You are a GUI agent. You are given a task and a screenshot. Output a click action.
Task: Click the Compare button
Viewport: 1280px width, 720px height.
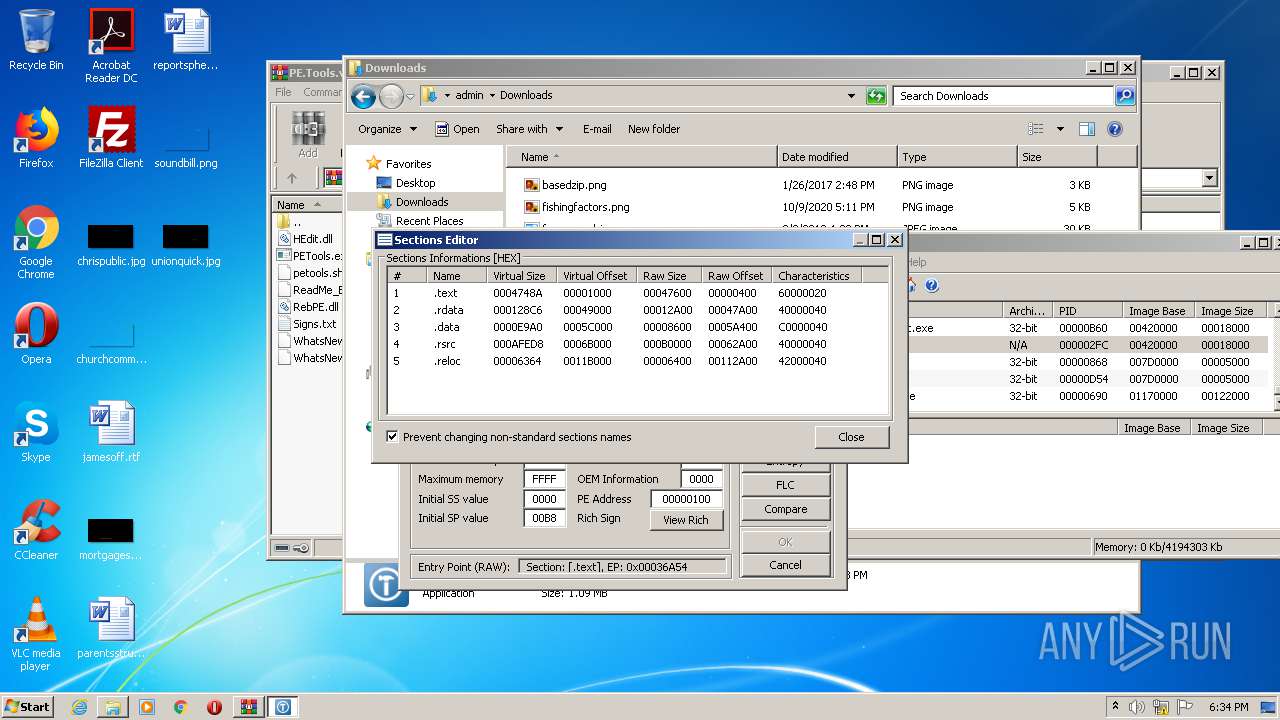786,509
